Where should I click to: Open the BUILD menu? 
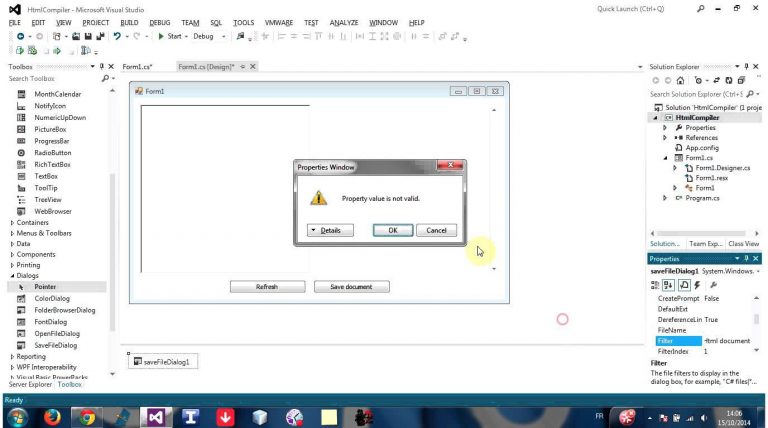129,23
